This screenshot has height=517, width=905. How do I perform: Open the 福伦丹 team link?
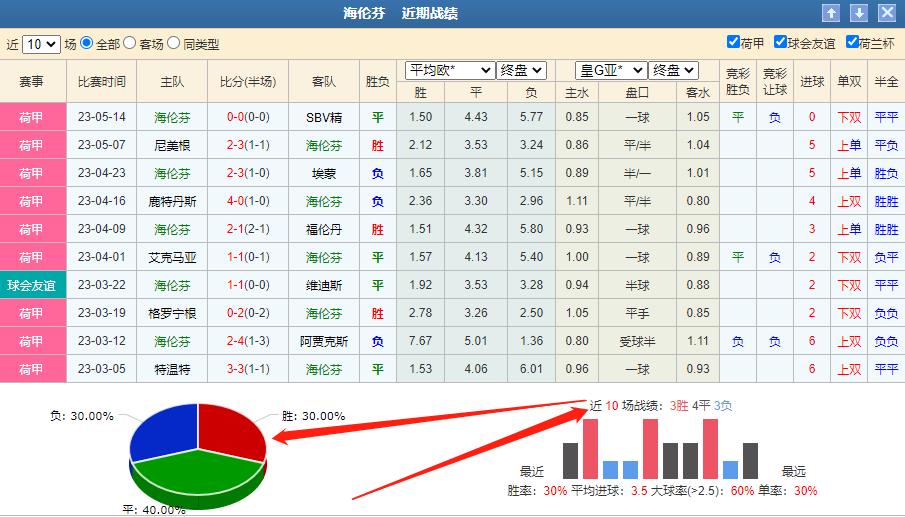[x=324, y=230]
